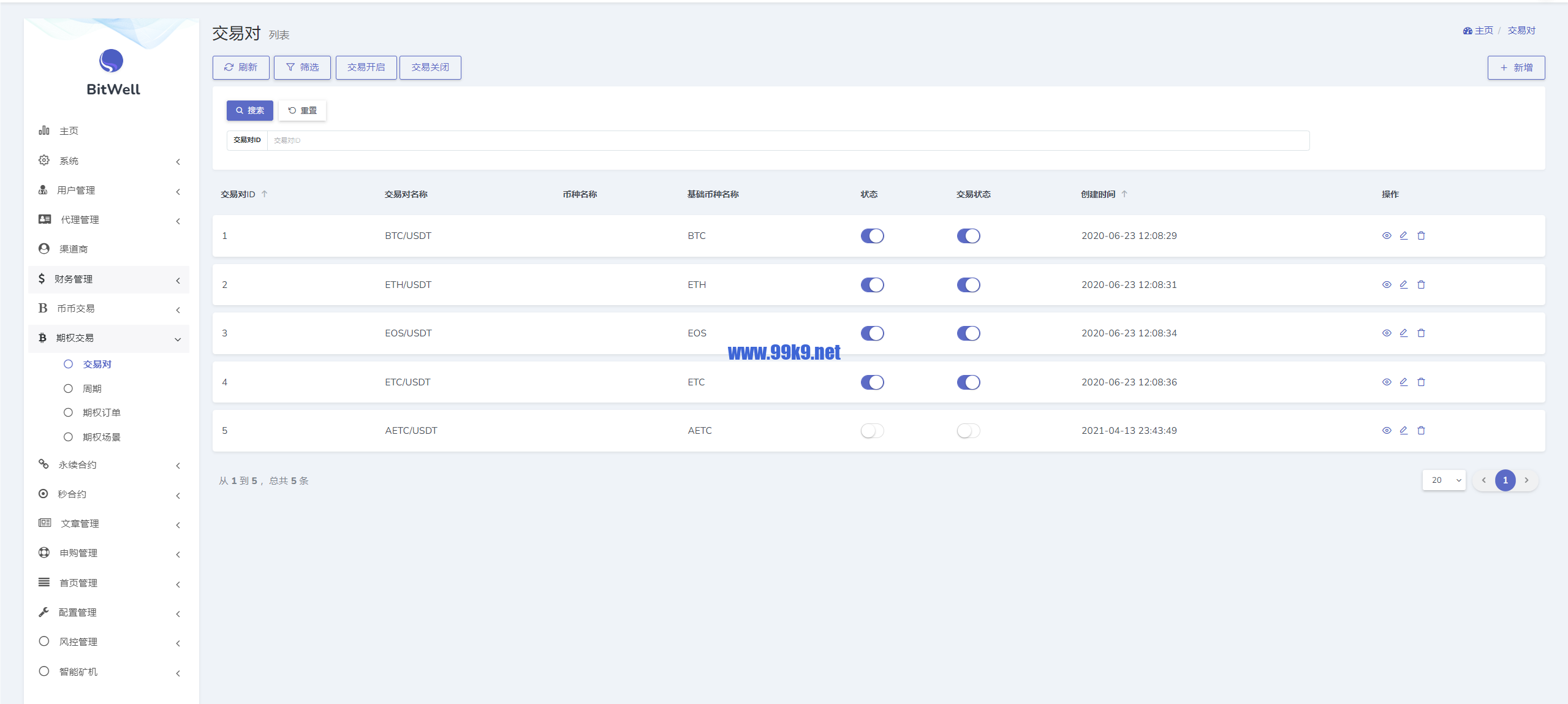
Task: Expand the 首页管理 sidebar menu
Action: [108, 583]
